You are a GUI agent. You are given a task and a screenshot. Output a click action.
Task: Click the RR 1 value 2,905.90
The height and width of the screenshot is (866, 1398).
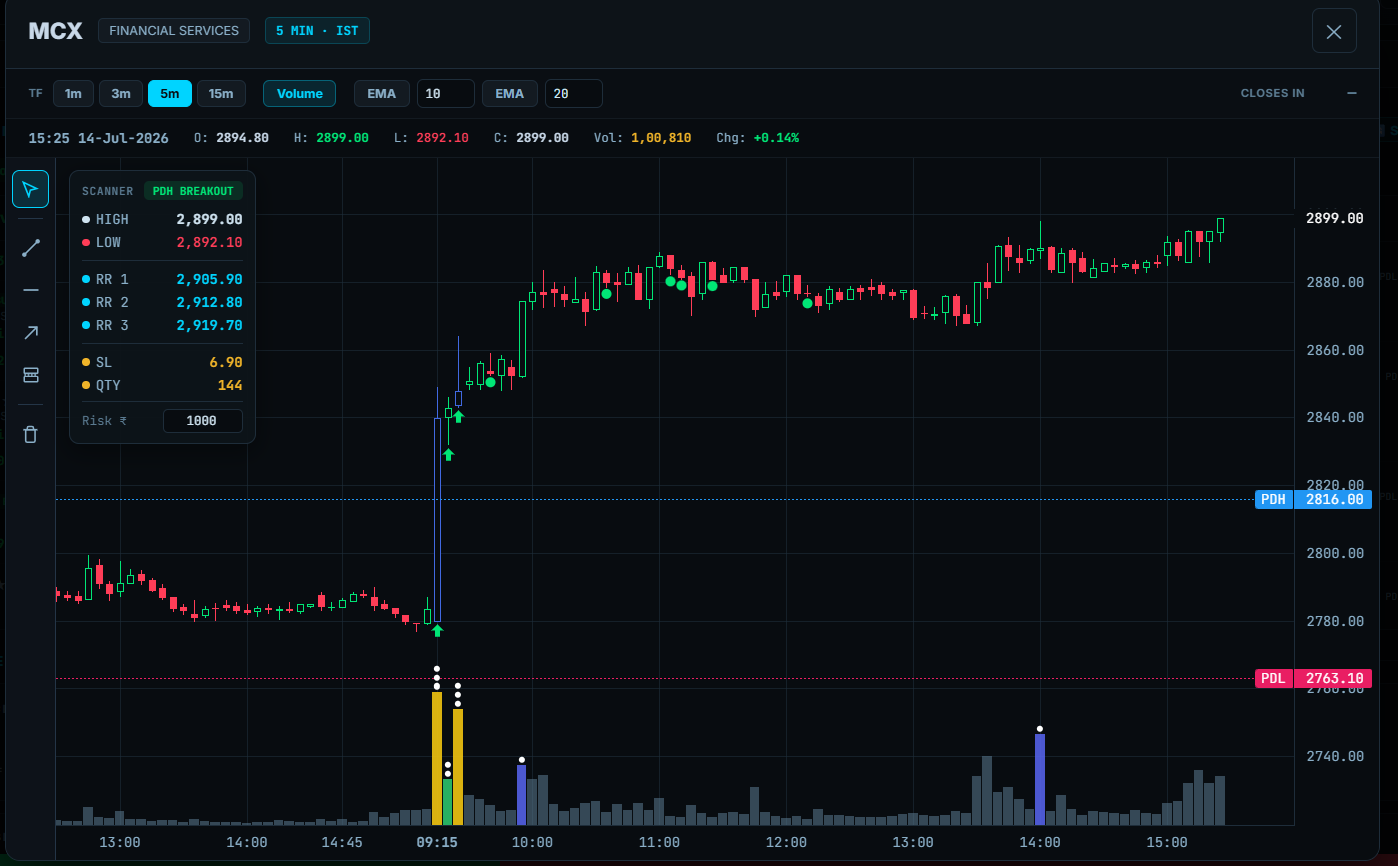[x=209, y=279]
